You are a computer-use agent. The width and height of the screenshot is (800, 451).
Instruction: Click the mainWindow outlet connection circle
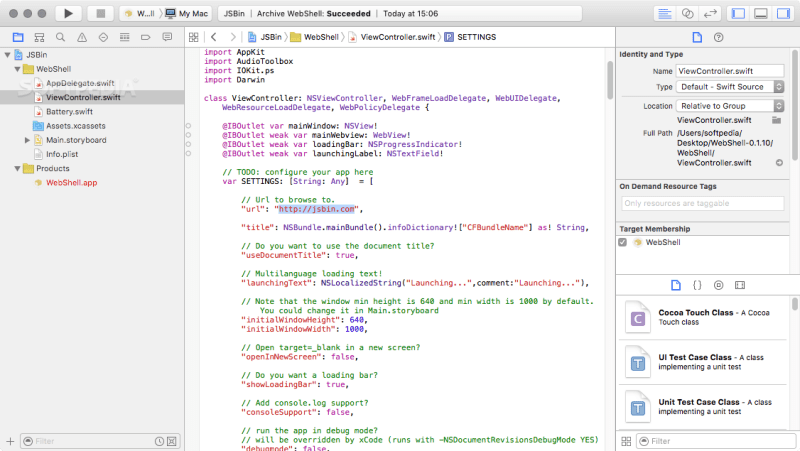[x=188, y=126]
